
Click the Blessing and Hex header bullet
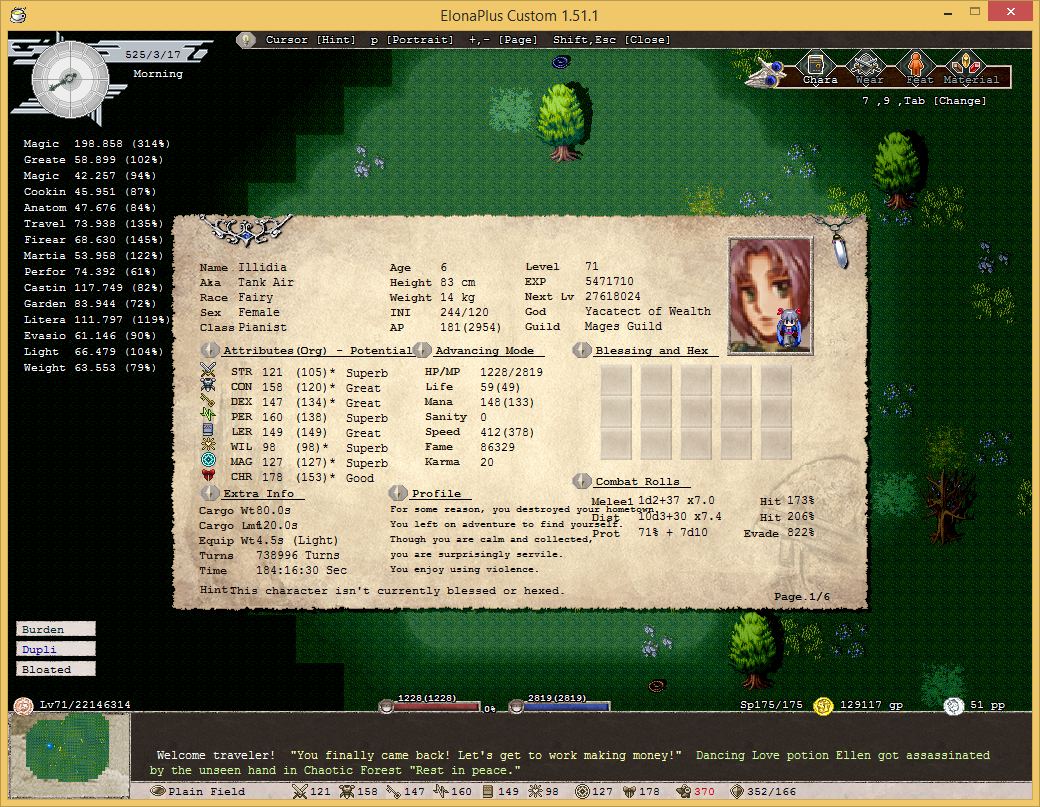pos(582,349)
